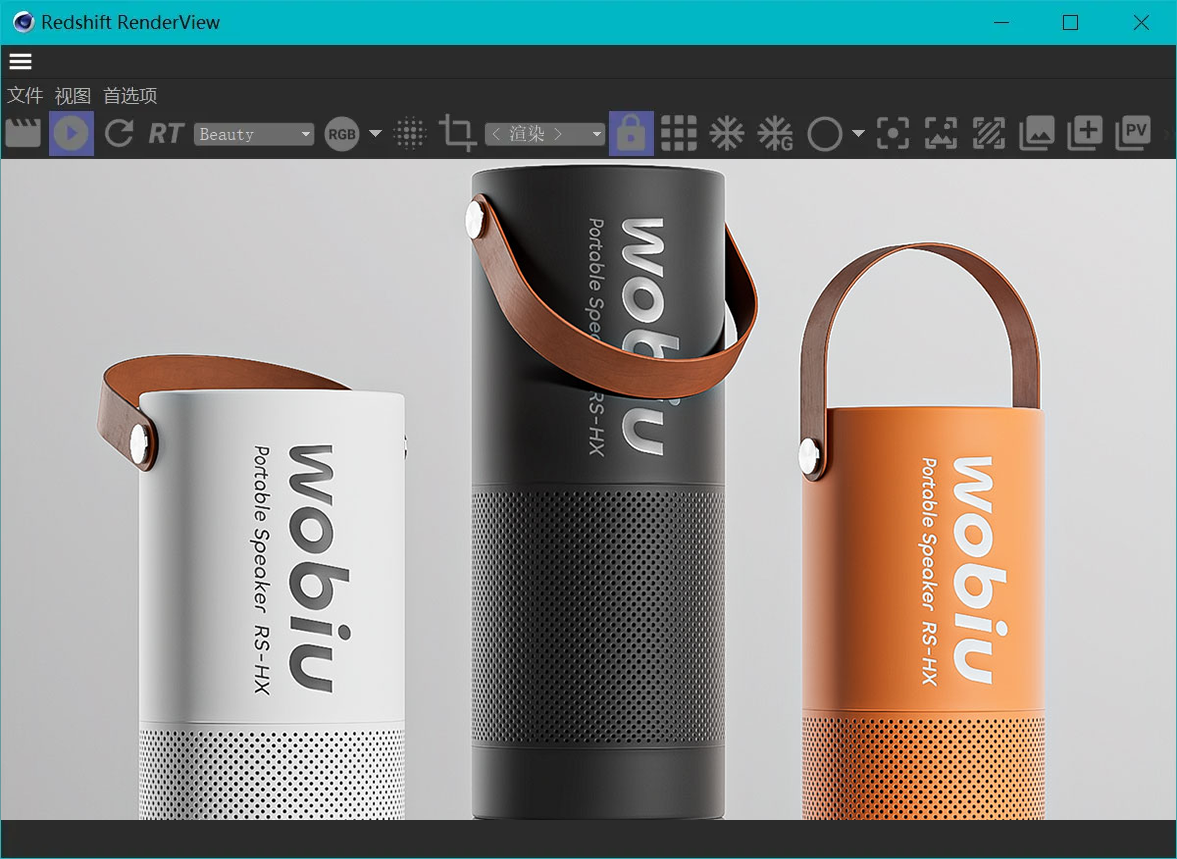
Task: Open the 视图 menu
Action: click(x=73, y=95)
